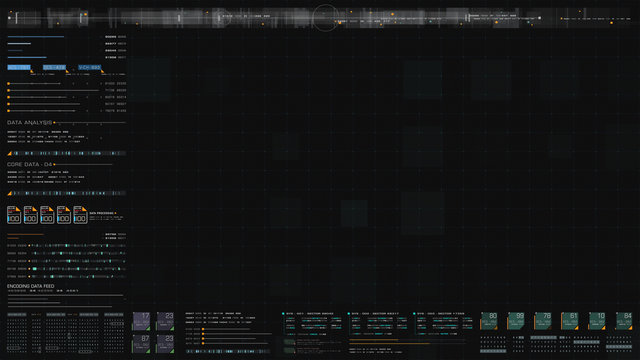640x360 pixels.
Task: Click the green tile numbered 84
Action: click(624, 321)
